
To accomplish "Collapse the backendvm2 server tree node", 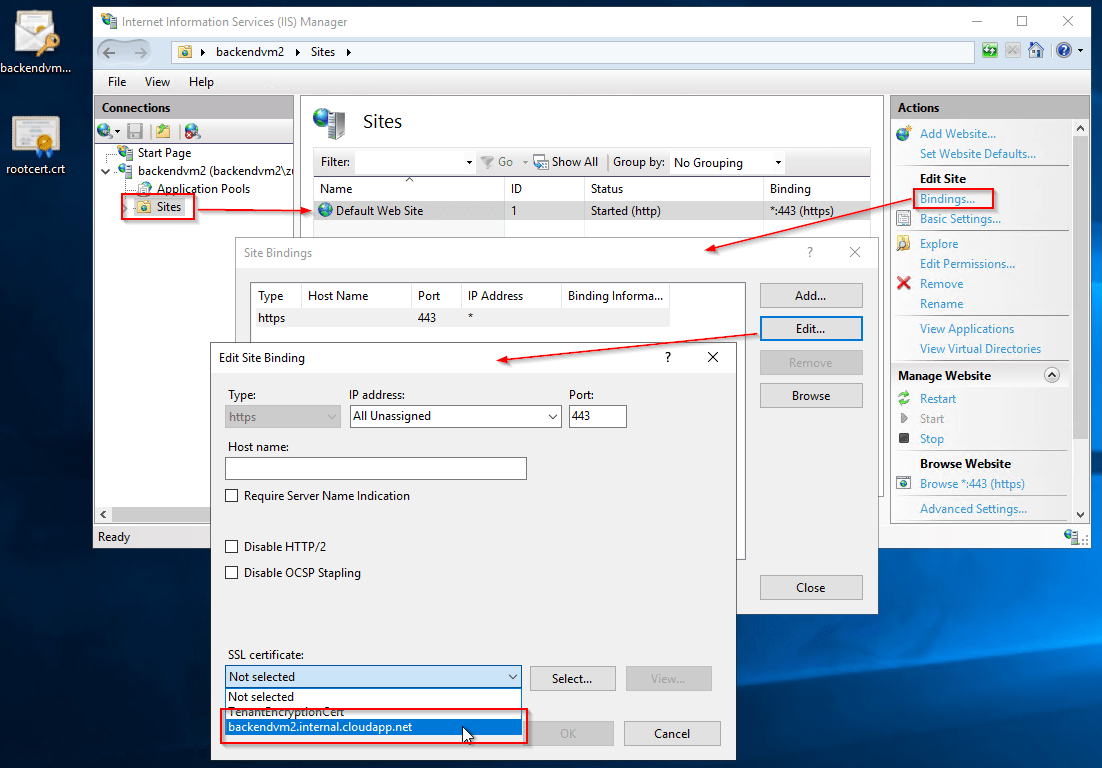I will point(105,171).
